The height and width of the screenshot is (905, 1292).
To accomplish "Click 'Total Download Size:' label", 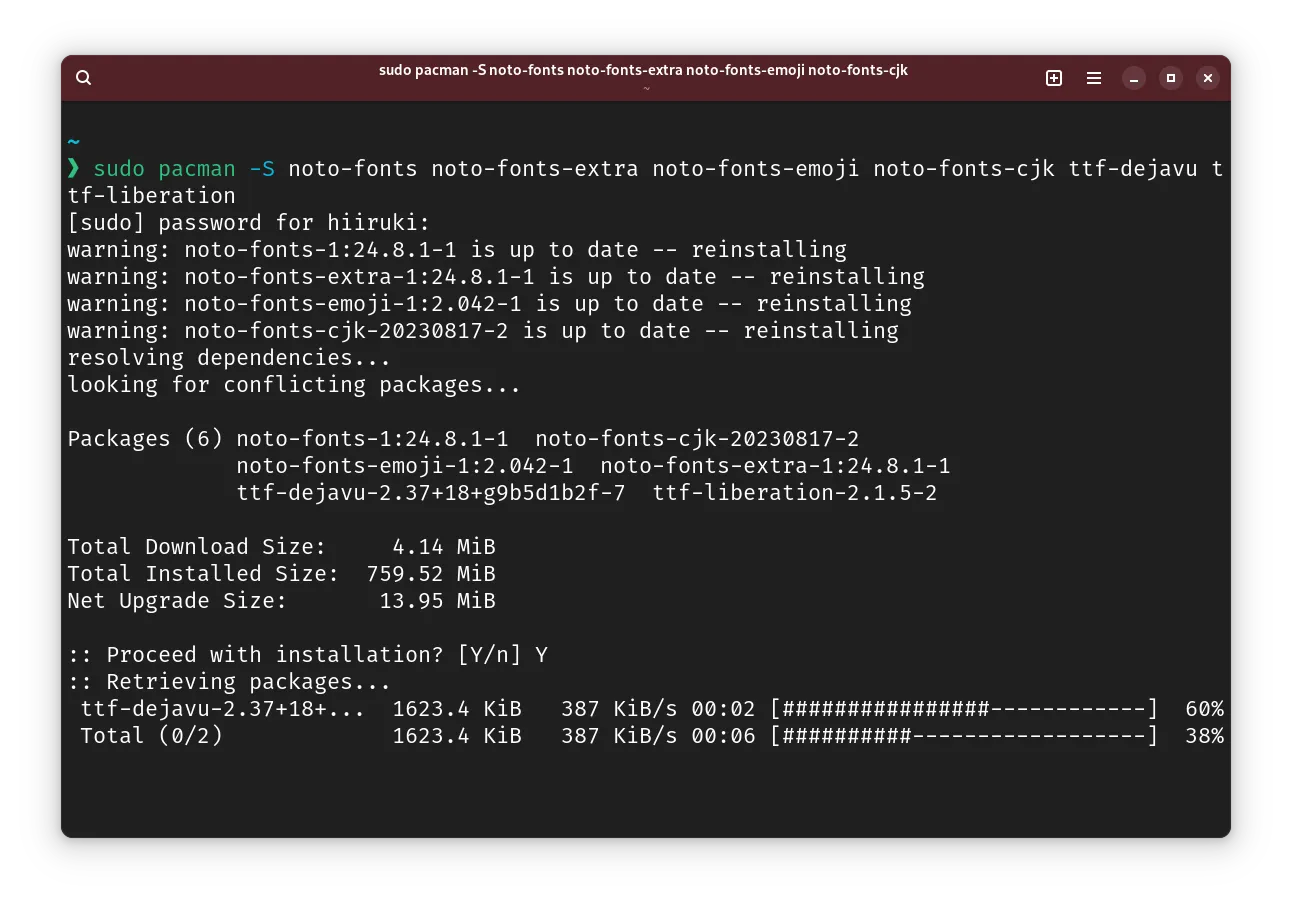I will pyautogui.click(x=197, y=546).
